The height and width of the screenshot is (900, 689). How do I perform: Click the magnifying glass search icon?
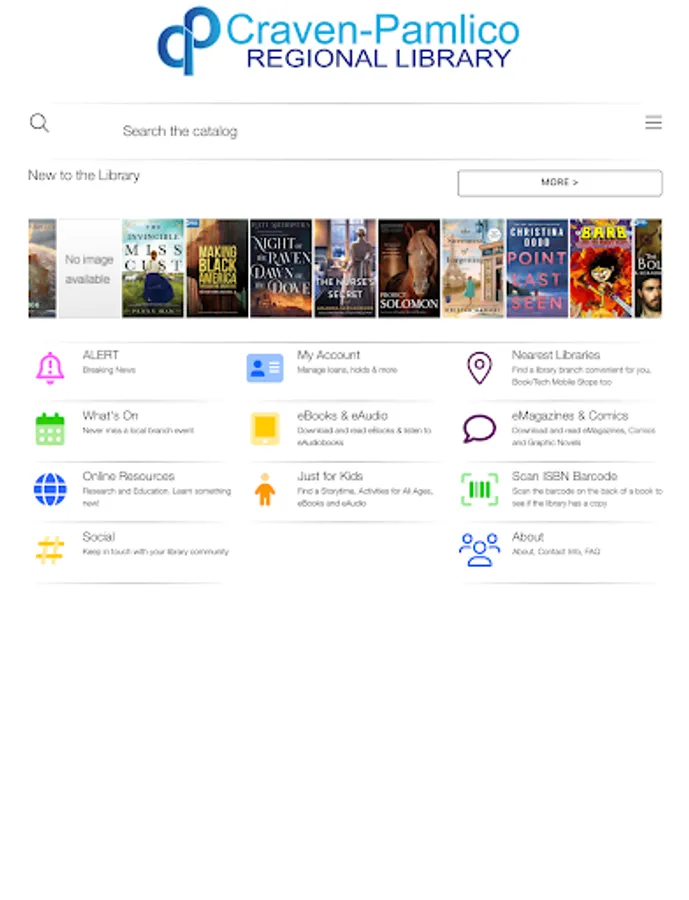(x=39, y=123)
